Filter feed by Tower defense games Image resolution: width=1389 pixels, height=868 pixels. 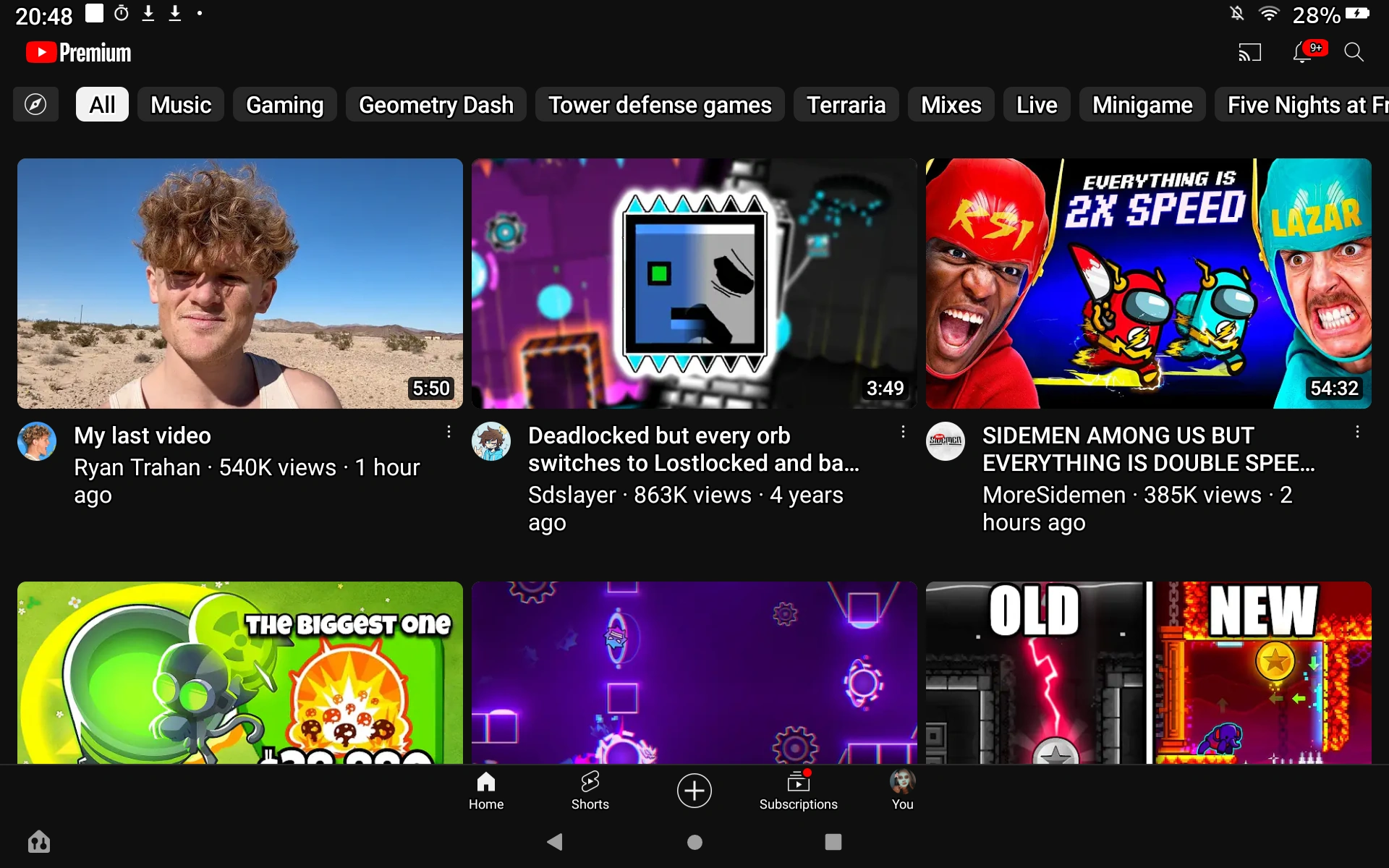[659, 105]
